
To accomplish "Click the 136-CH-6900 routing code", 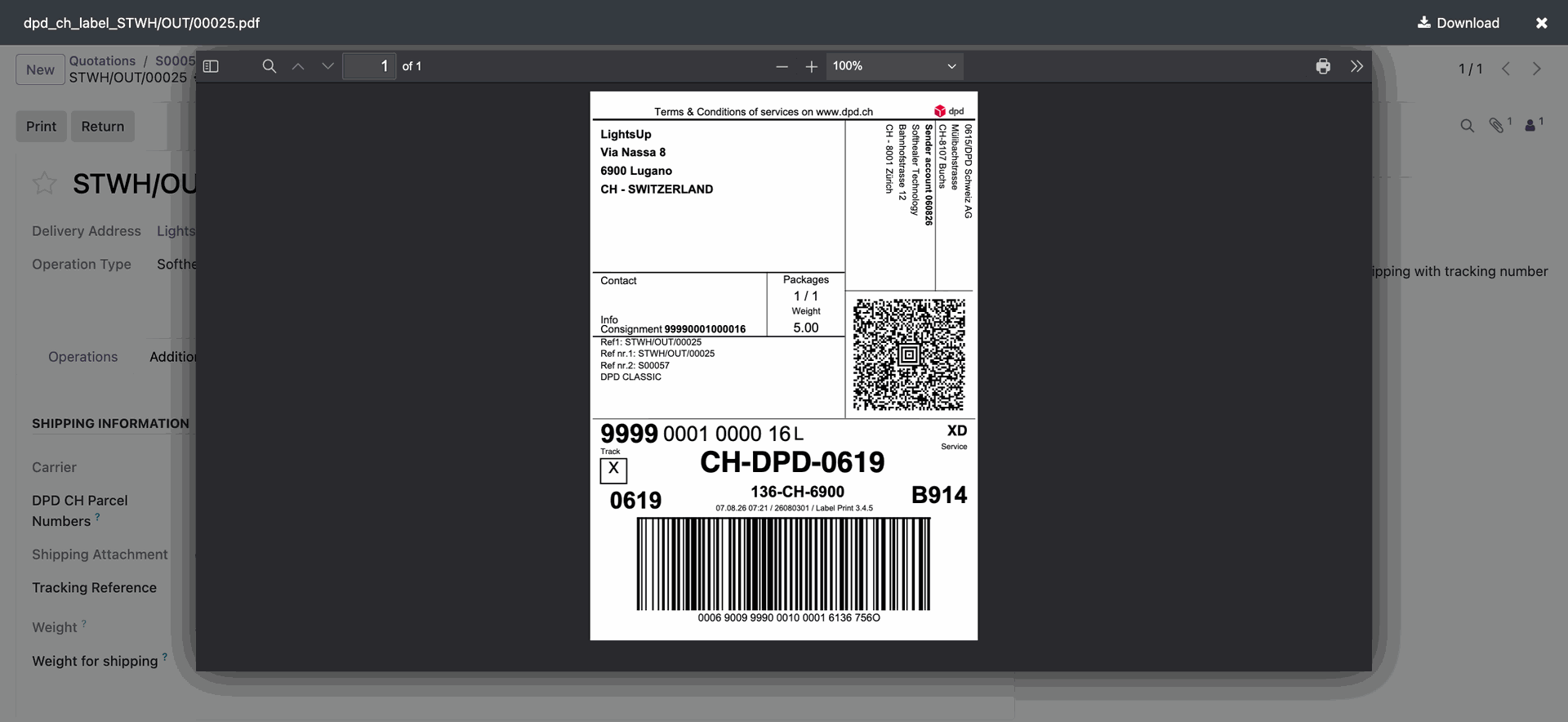I will (x=797, y=492).
